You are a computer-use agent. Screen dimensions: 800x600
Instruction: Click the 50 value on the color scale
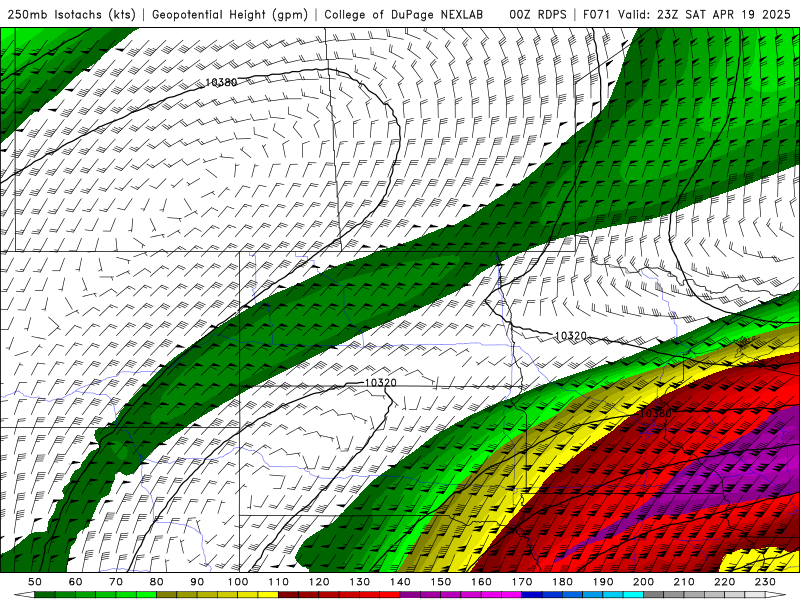pyautogui.click(x=35, y=582)
